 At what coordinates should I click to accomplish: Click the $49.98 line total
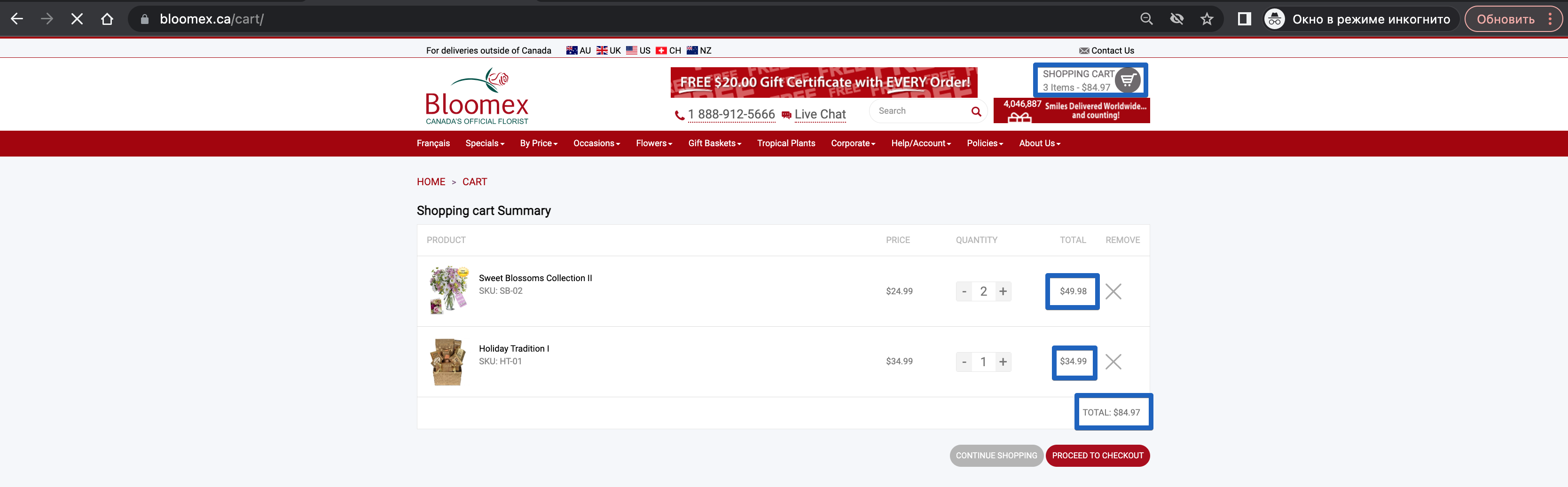[1073, 291]
